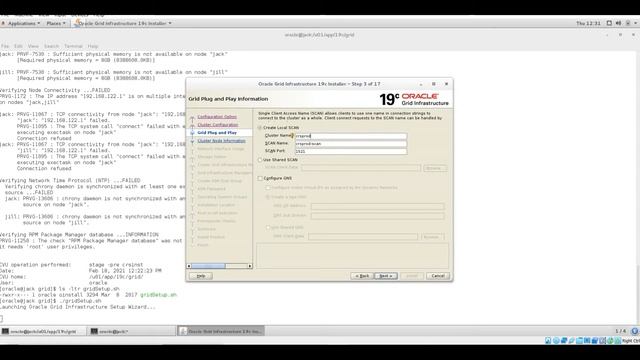
Task: Go to Cluster Node Information step link
Action: pyautogui.click(x=221, y=141)
